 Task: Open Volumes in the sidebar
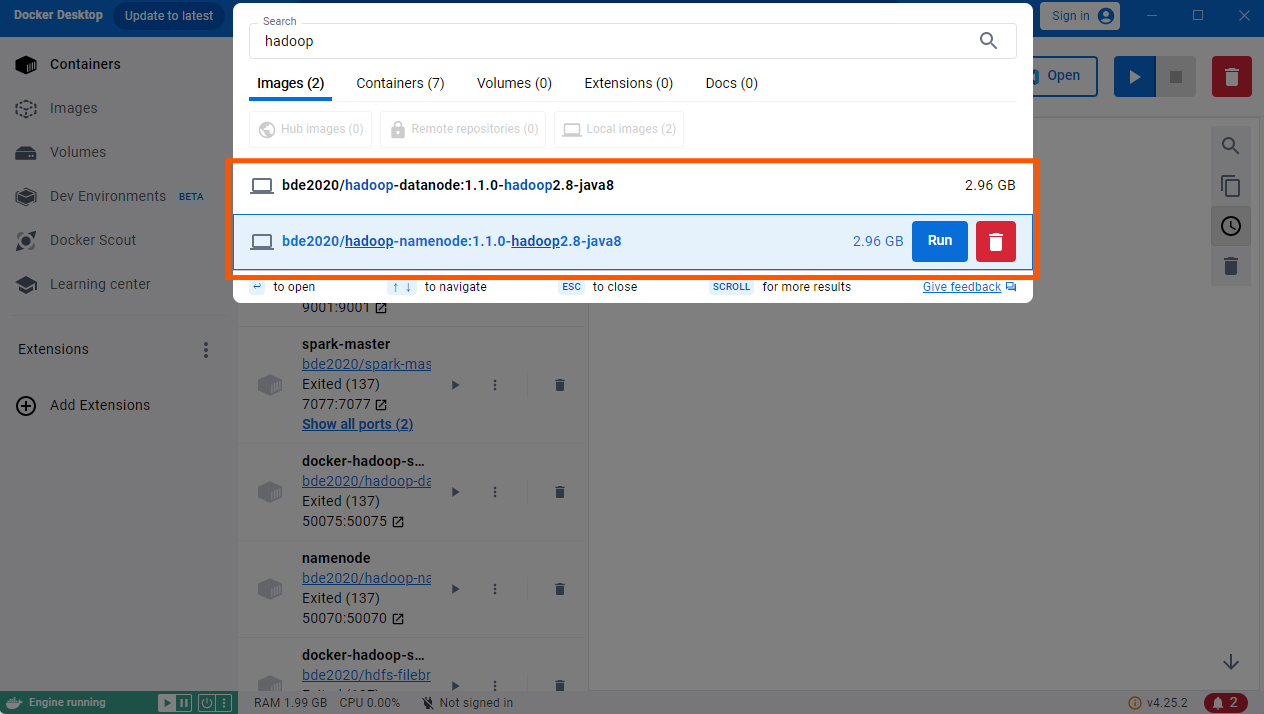[60, 152]
